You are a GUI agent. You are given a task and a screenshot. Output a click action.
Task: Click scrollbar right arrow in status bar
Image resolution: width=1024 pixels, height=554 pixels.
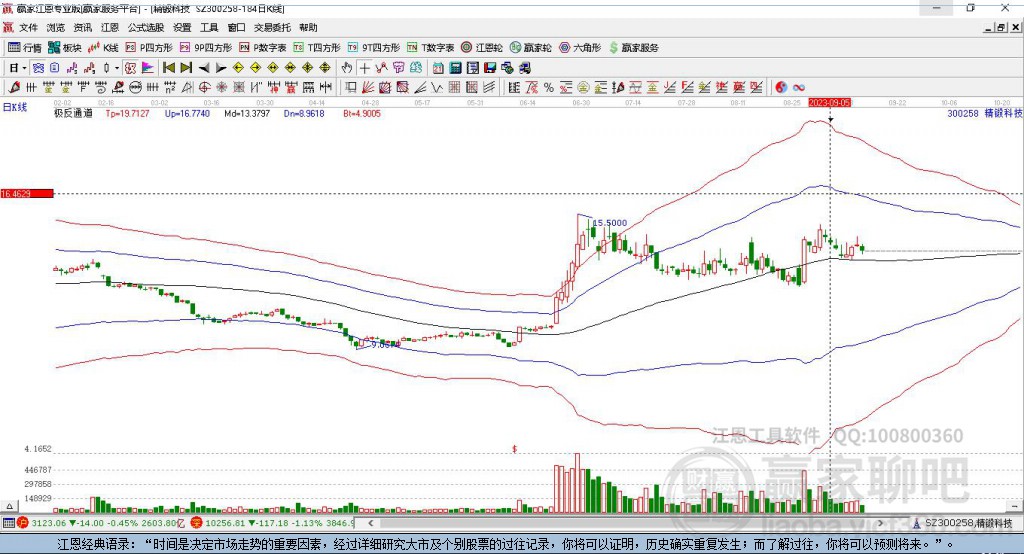click(x=880, y=523)
